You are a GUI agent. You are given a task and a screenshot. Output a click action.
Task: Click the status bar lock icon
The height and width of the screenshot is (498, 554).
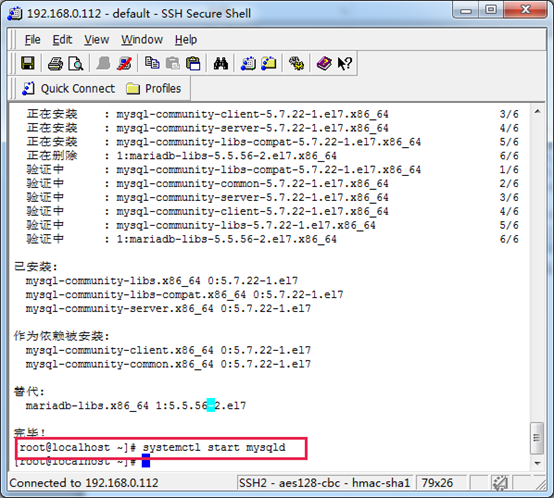coord(500,483)
